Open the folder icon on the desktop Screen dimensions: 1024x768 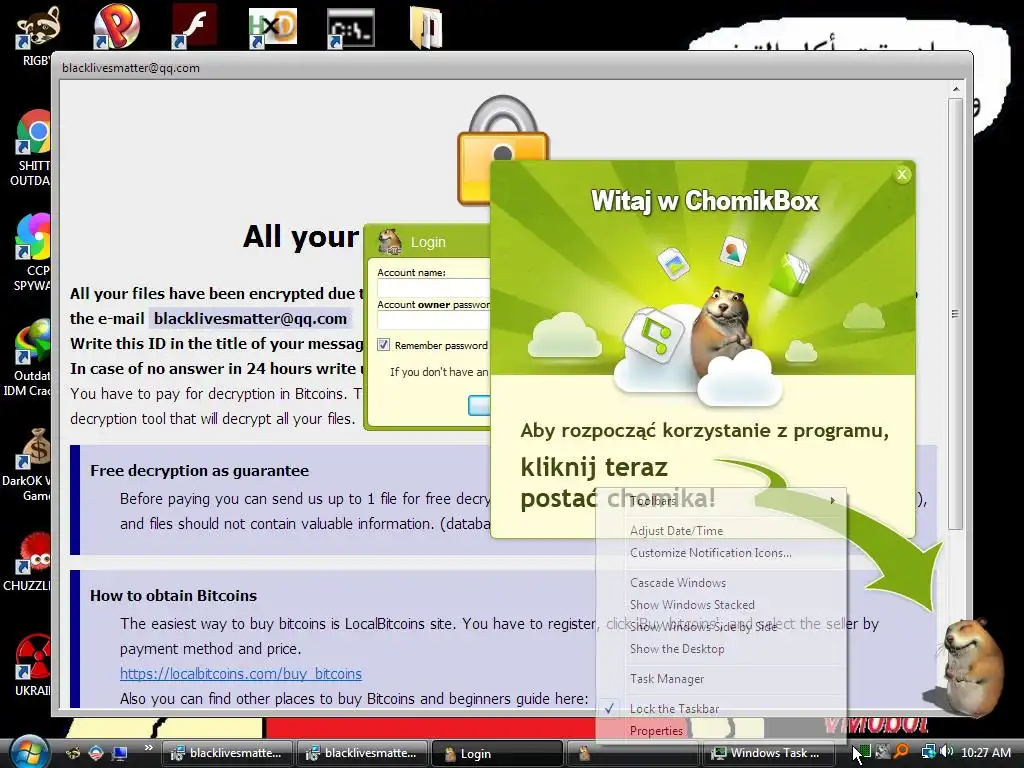[426, 27]
